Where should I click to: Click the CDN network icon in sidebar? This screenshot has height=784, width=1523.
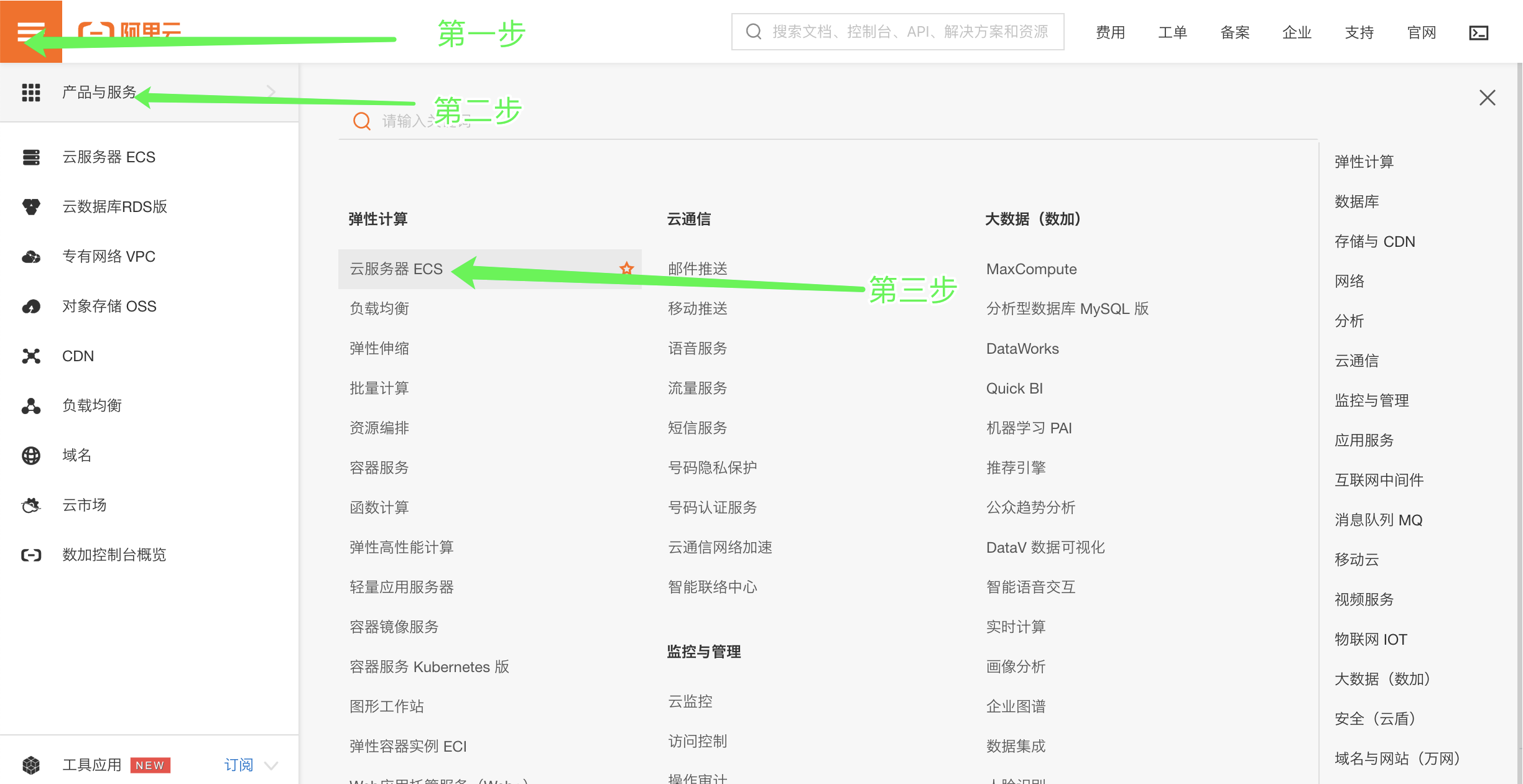[x=31, y=356]
